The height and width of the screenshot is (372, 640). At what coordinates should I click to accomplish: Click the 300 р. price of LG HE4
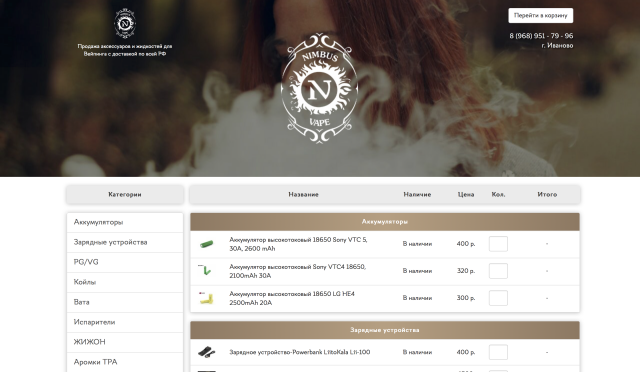466,298
